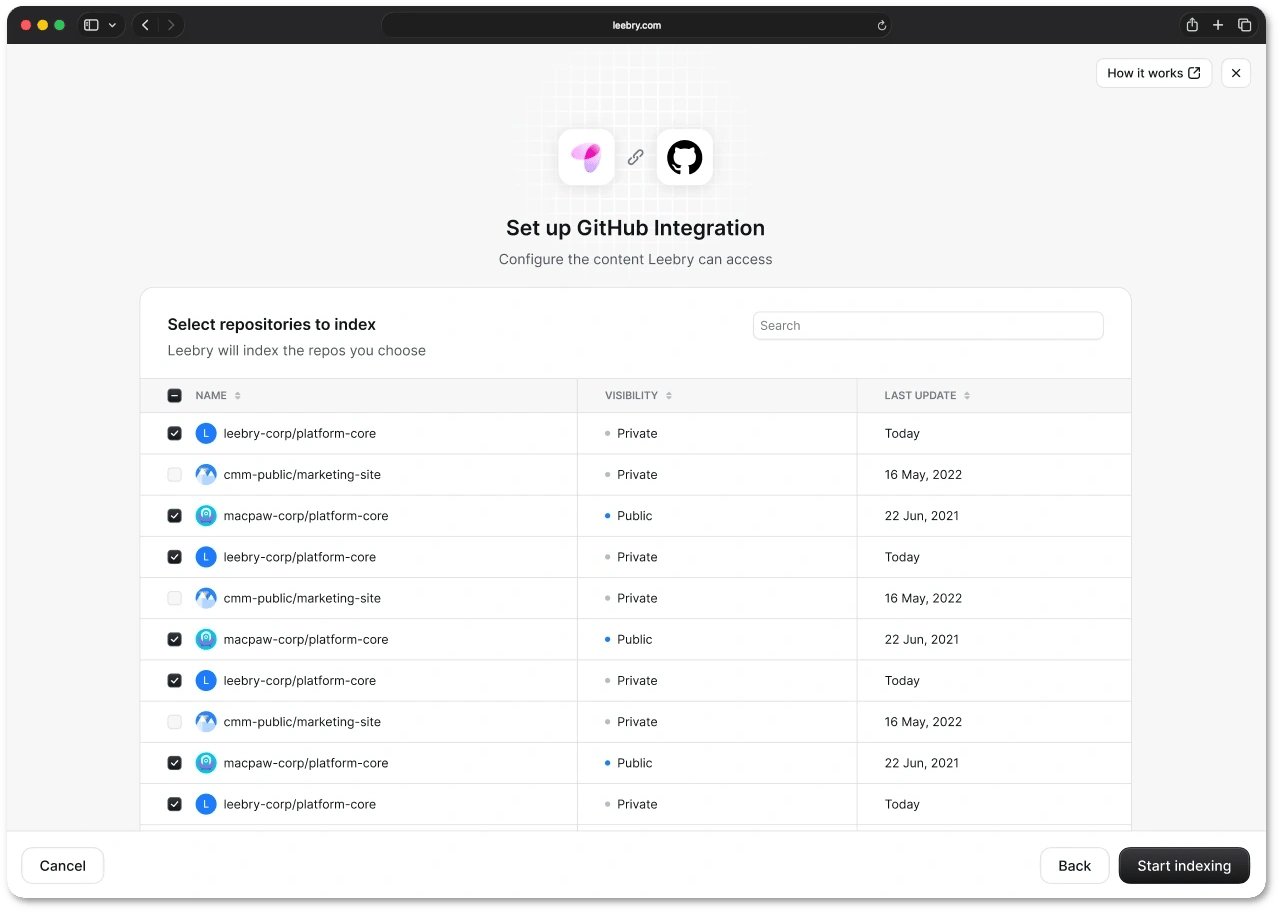The image size is (1279, 912).
Task: Click the third macpaw-corp teal avatar
Action: tap(206, 763)
